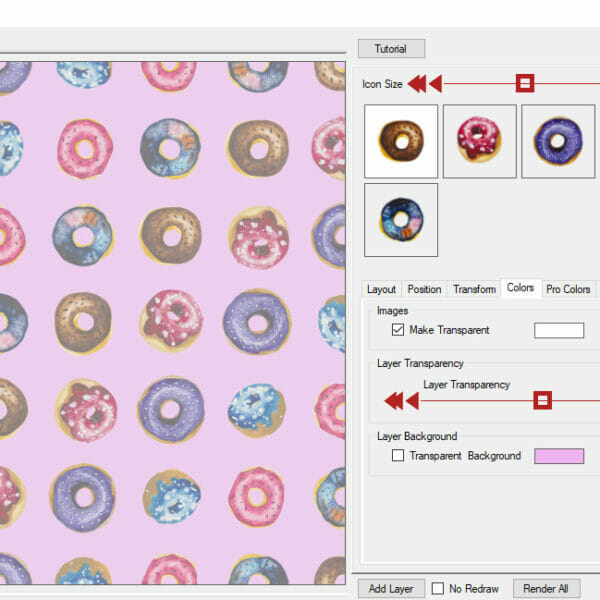
Task: Toggle the No Redraw checkbox
Action: coord(437,589)
